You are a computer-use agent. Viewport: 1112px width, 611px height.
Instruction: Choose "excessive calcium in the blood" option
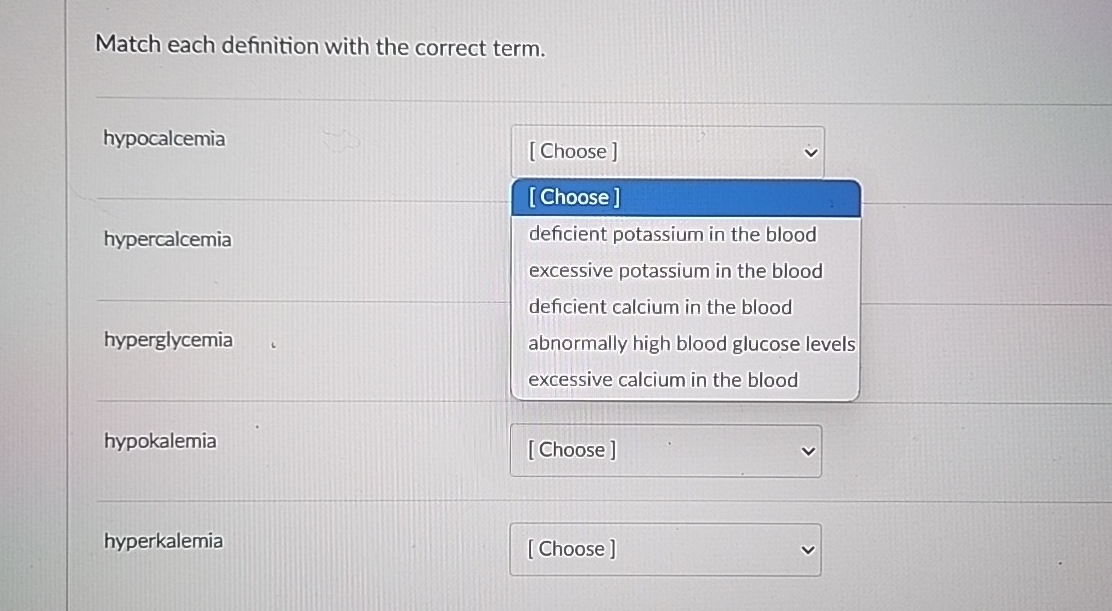pos(663,379)
